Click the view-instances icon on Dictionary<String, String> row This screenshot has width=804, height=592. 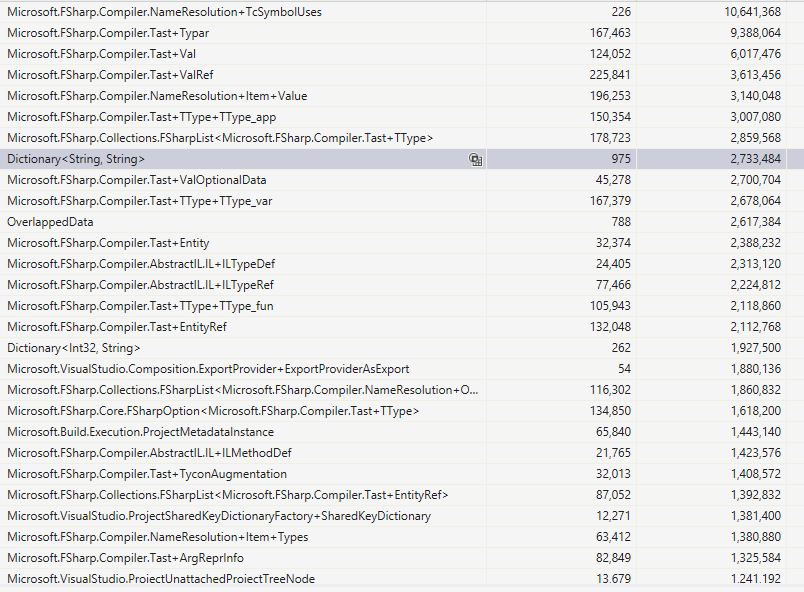(475, 159)
